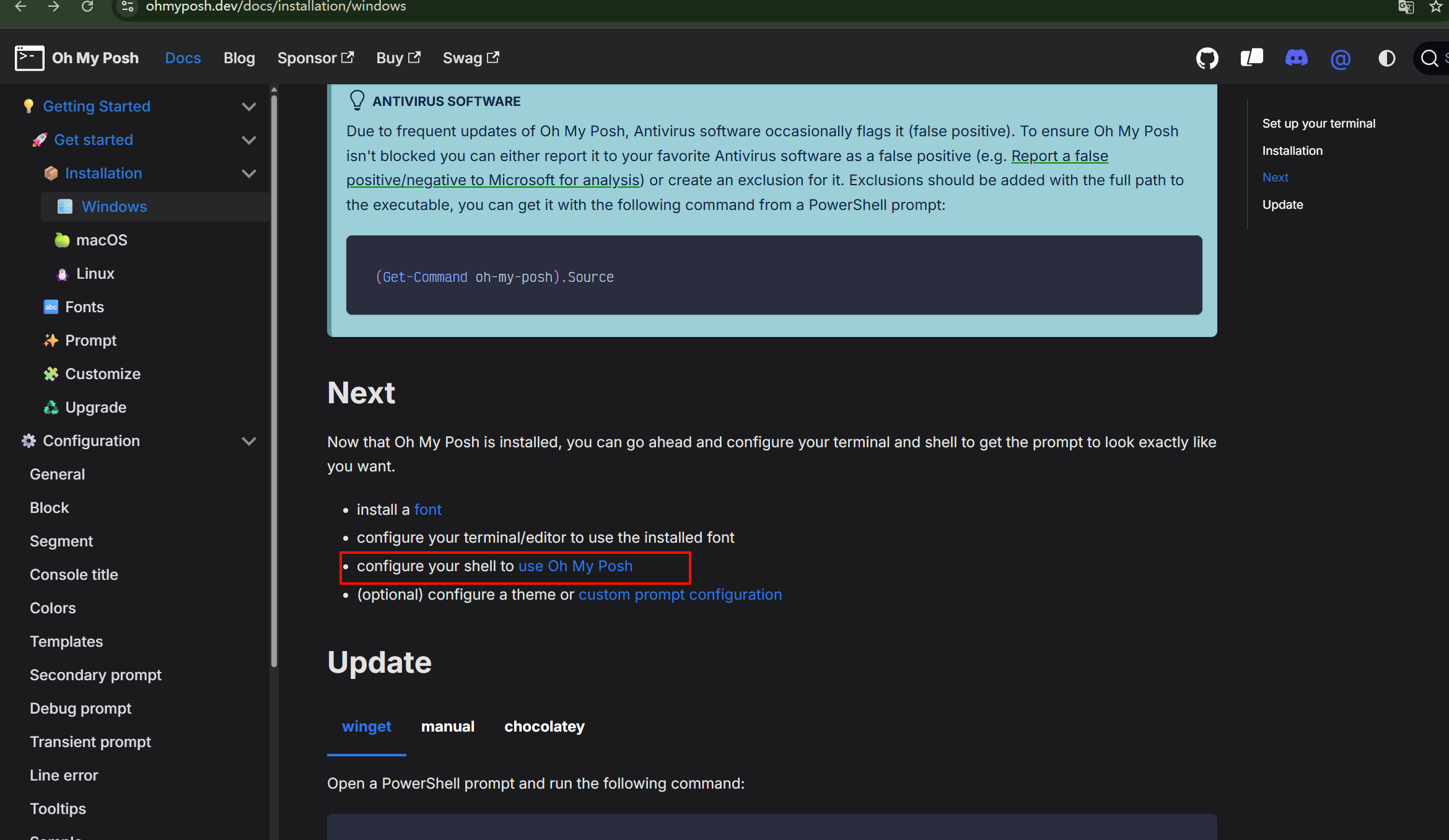Image resolution: width=1449 pixels, height=840 pixels.
Task: Open Console title in sidebar
Action: pos(74,574)
